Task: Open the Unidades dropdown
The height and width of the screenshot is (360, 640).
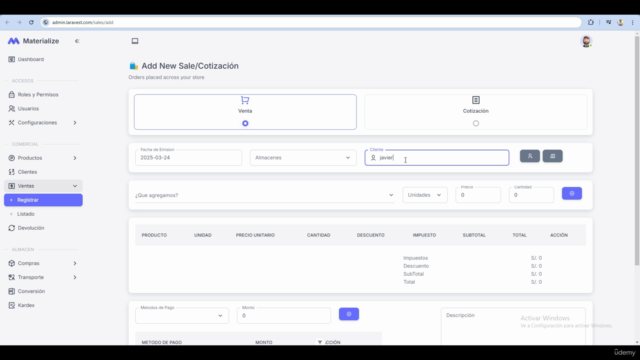Action: tap(424, 195)
